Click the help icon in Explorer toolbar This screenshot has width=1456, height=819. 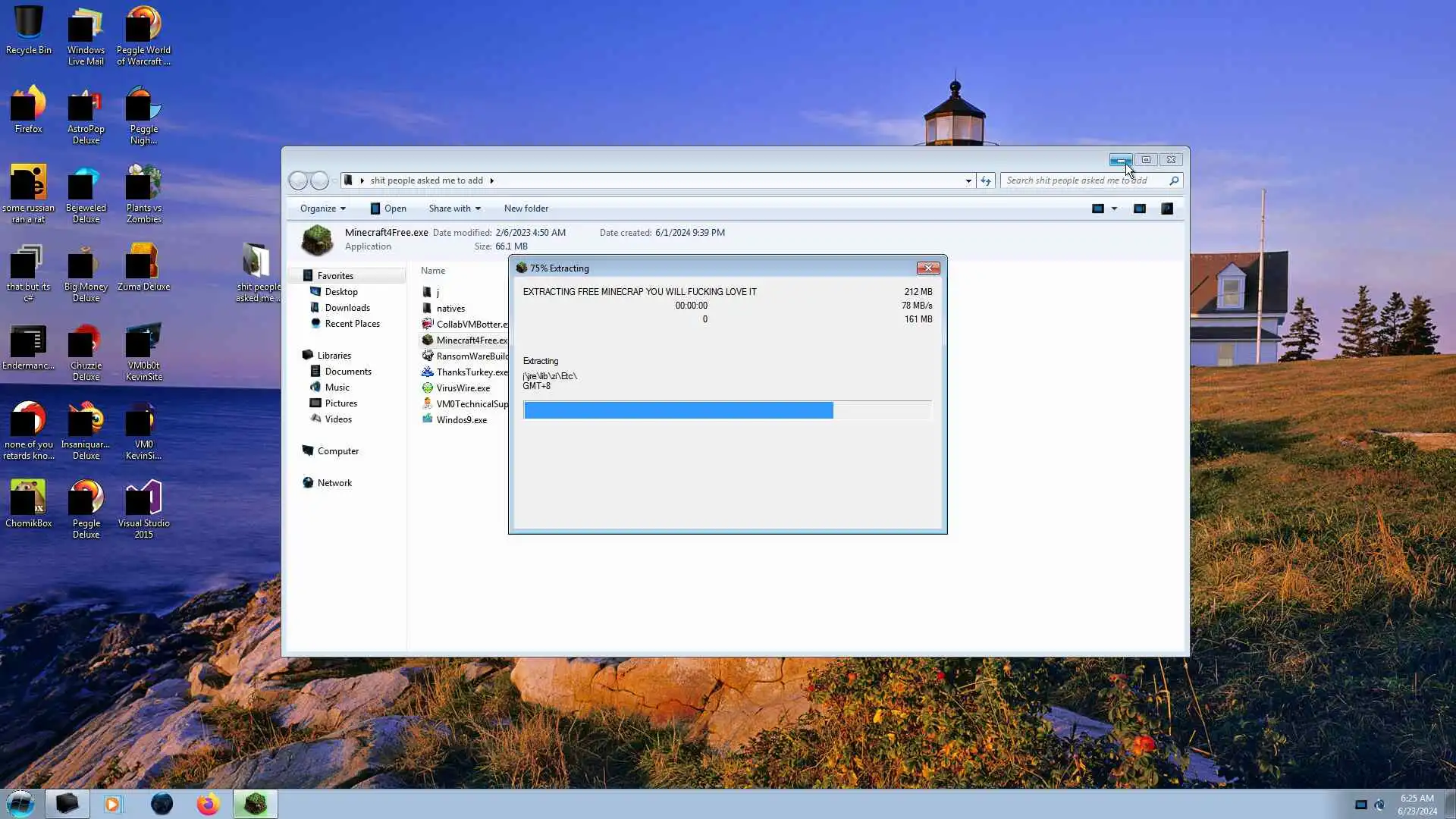(x=1167, y=209)
